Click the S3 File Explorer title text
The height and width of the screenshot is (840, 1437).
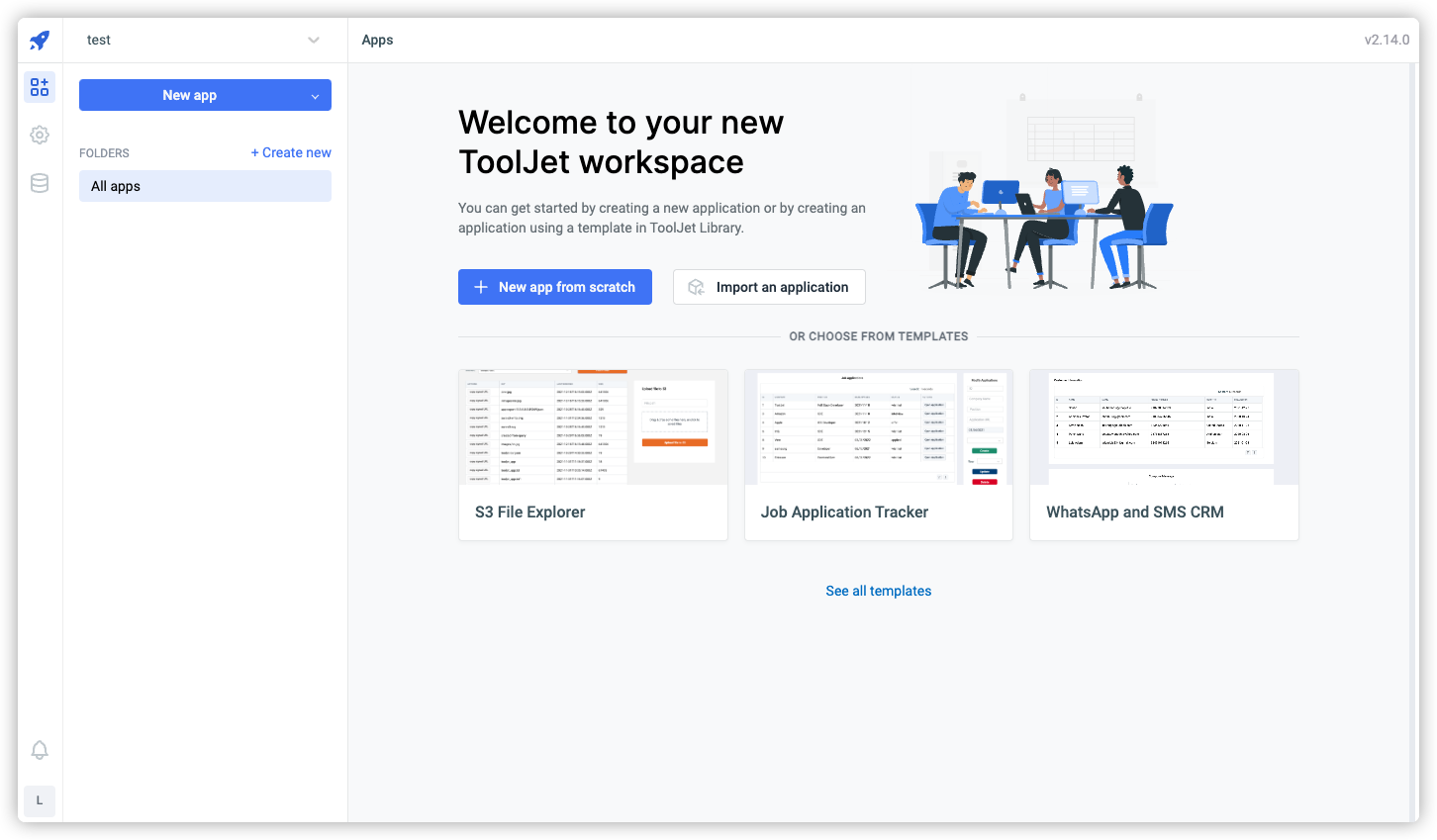(530, 512)
